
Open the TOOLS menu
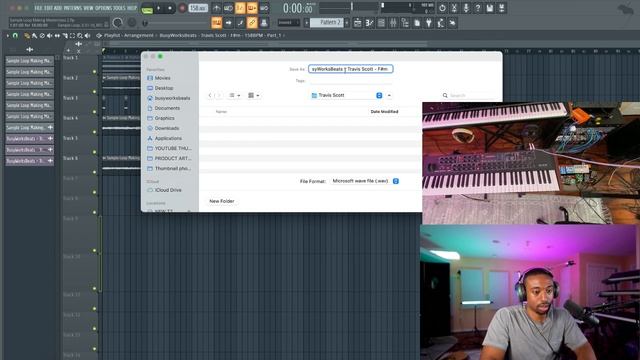(x=119, y=8)
